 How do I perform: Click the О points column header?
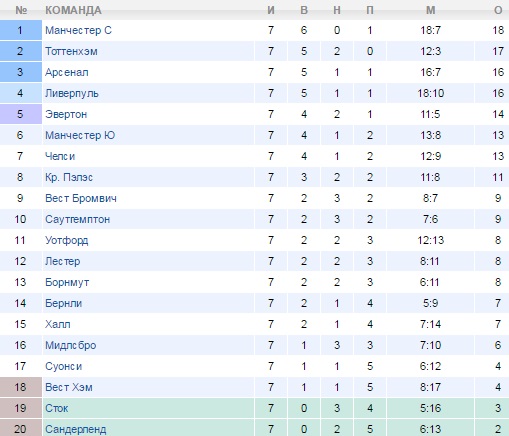tap(498, 10)
